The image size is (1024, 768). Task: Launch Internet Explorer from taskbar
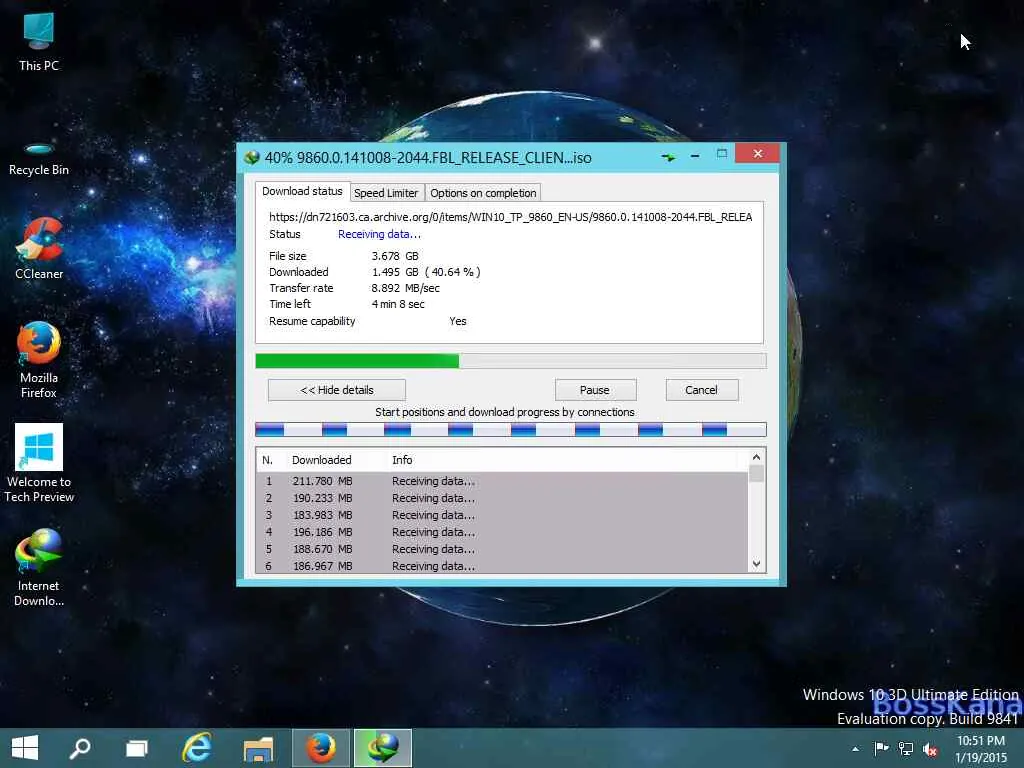click(197, 748)
